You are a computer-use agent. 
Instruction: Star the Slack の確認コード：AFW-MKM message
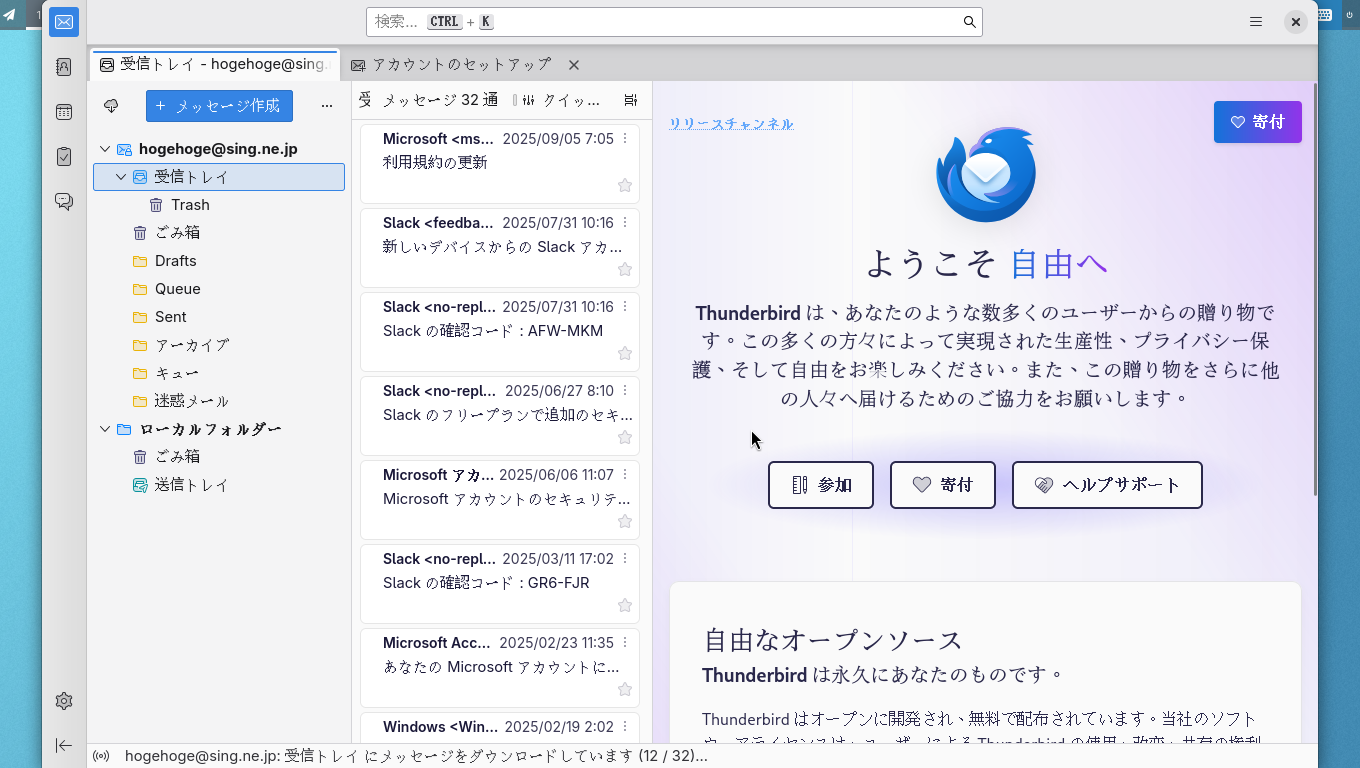625,353
